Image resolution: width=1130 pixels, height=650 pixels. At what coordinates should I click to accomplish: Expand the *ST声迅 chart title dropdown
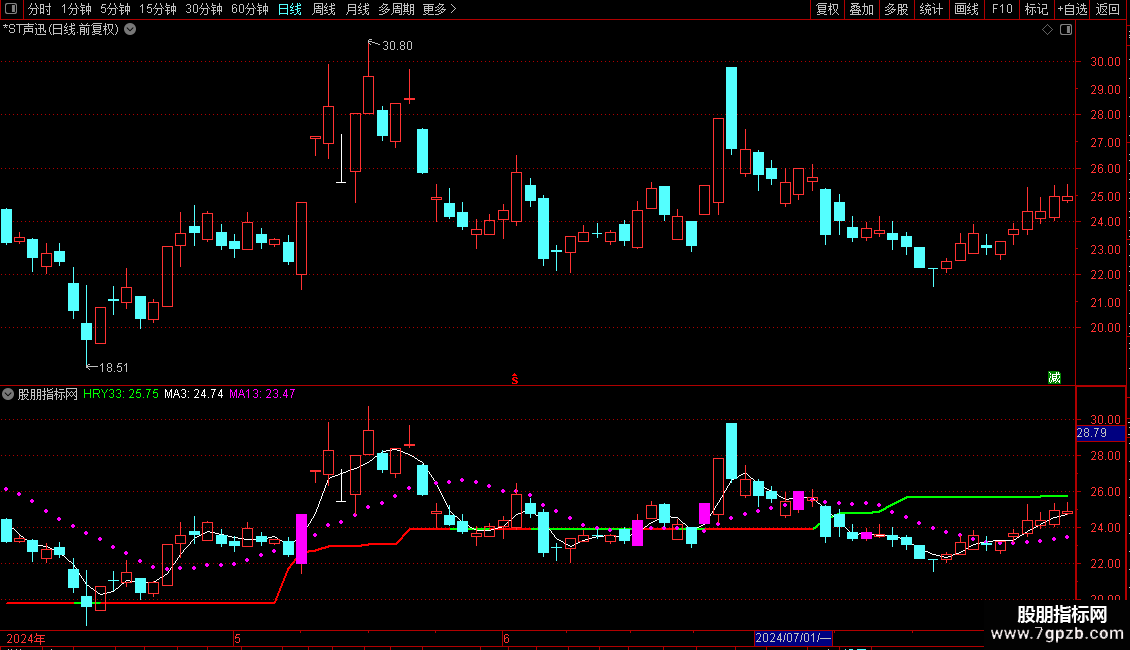click(x=130, y=30)
